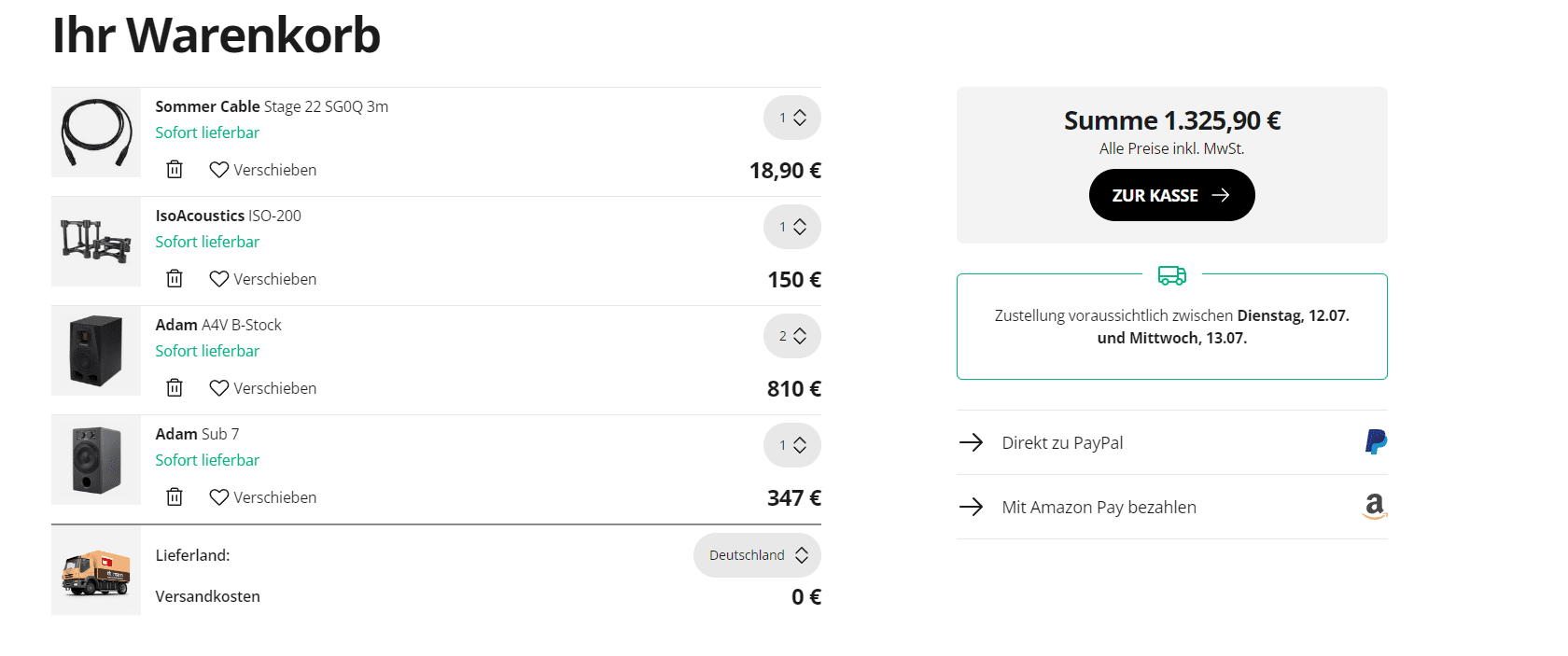Open the Sommer Cable Stage 22 product link

pos(272,106)
